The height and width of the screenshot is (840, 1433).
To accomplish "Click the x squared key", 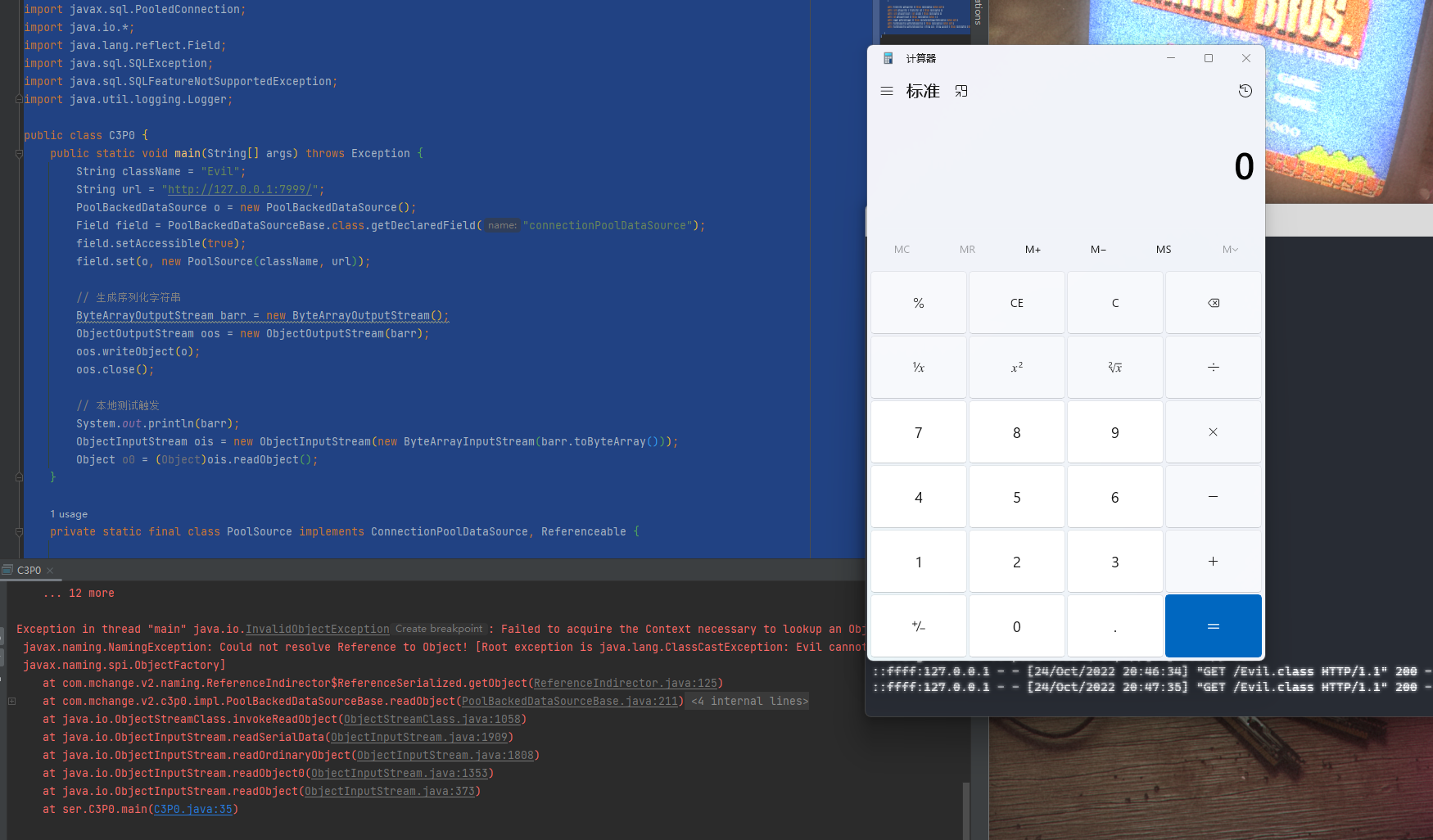I will click(1017, 368).
